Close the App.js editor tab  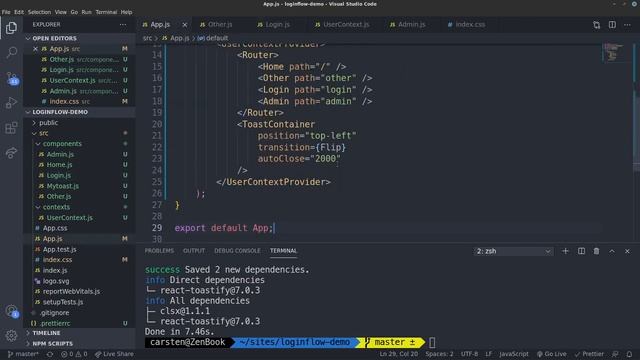(185, 25)
